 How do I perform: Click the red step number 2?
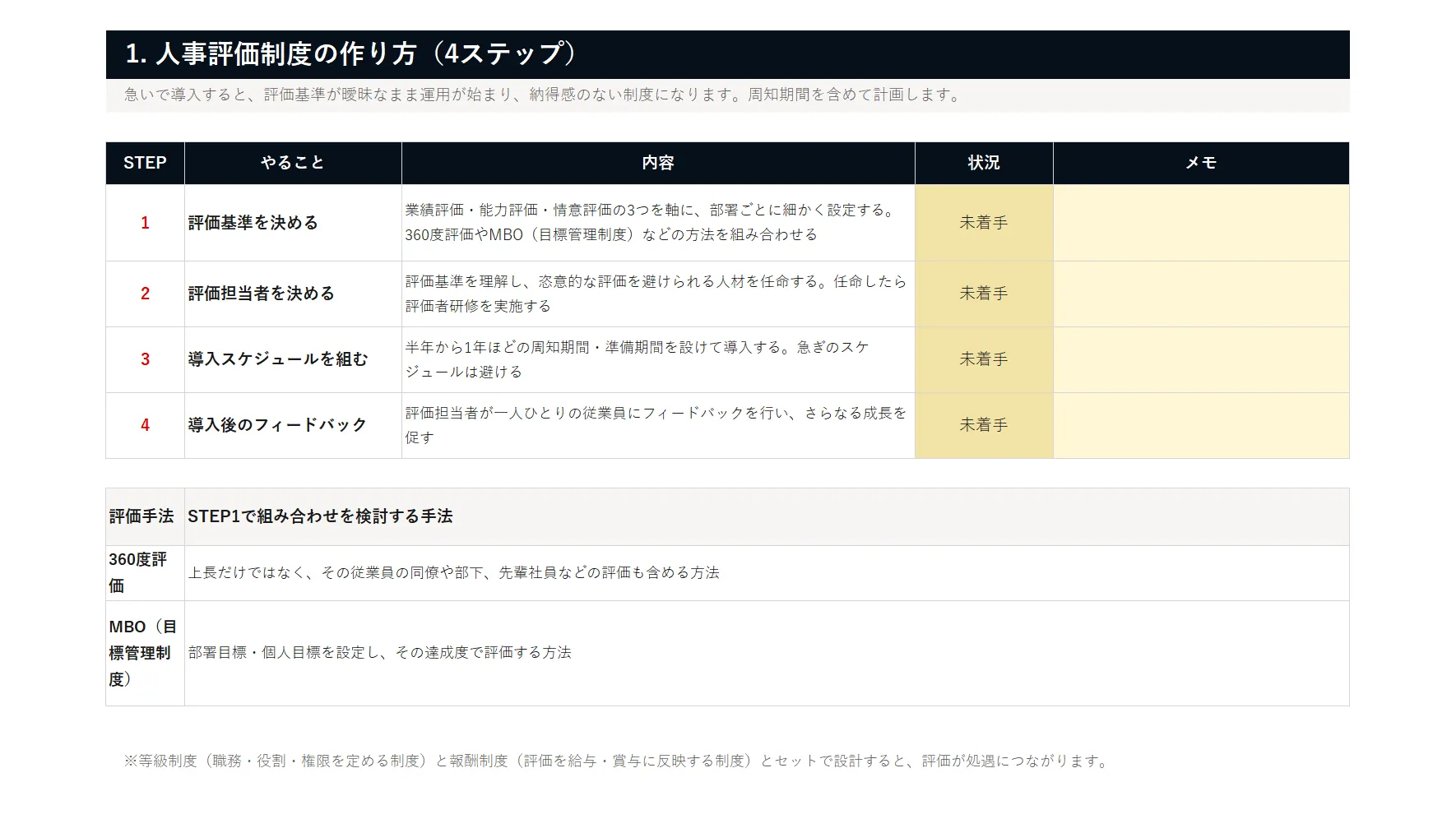pos(145,294)
